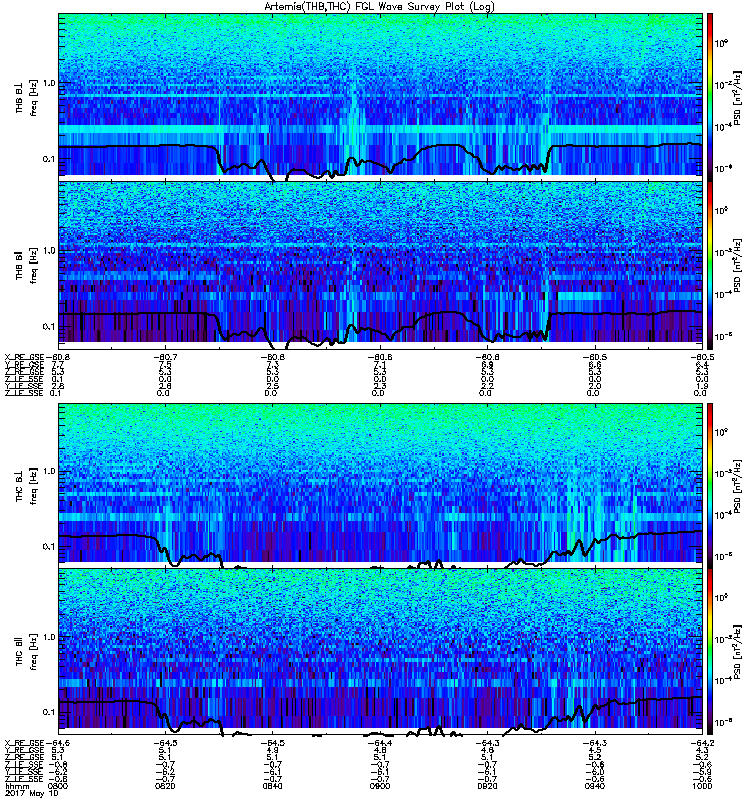Click Z_RE_GSE row label in bottom table
750x800 pixels.
coord(24,758)
